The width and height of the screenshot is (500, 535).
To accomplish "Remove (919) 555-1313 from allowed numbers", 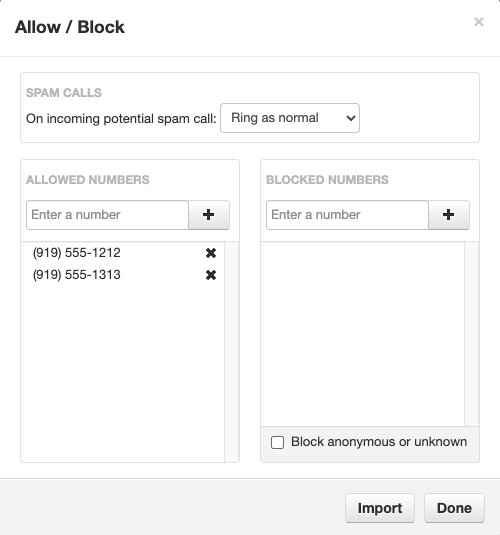I will pos(211,275).
